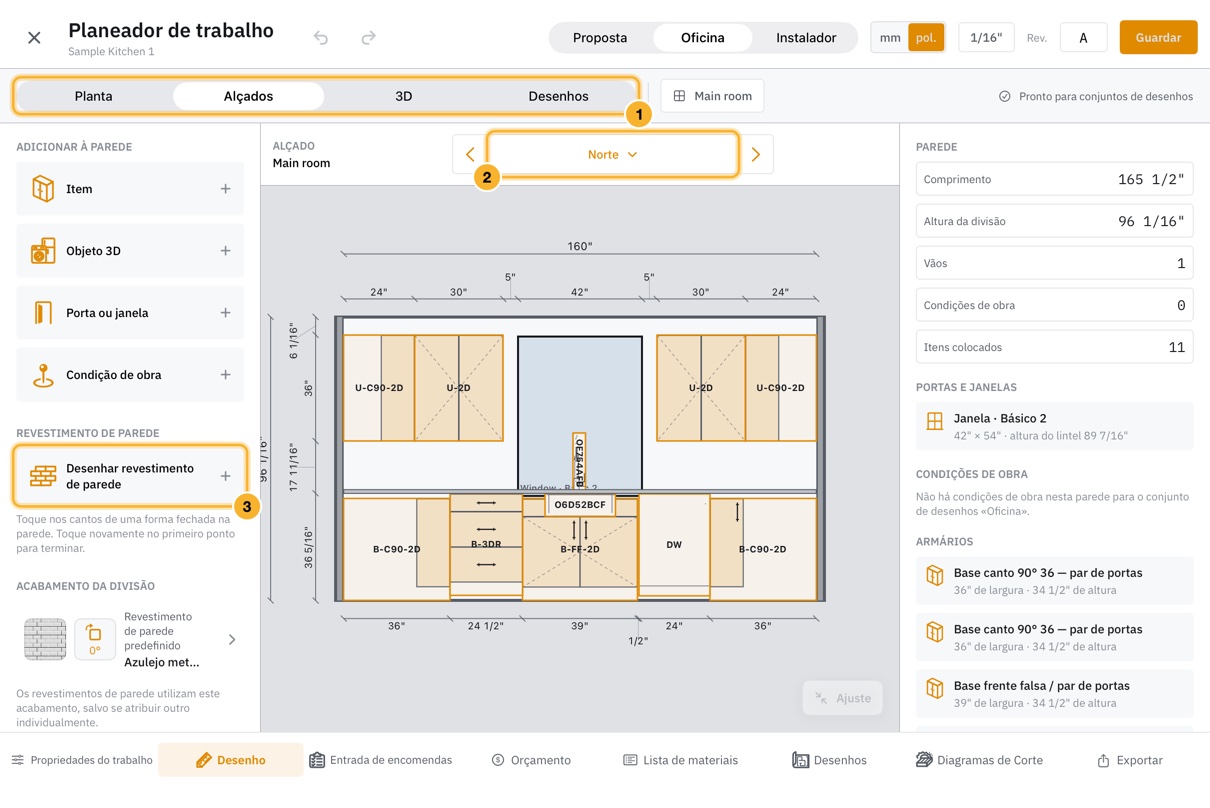The image size is (1210, 808).
Task: Go to previous elevation wall
Action: pos(470,155)
